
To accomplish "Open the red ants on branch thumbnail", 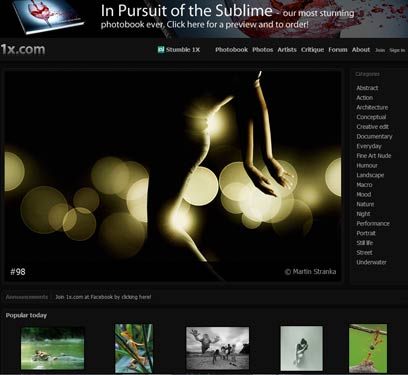I will (x=368, y=348).
